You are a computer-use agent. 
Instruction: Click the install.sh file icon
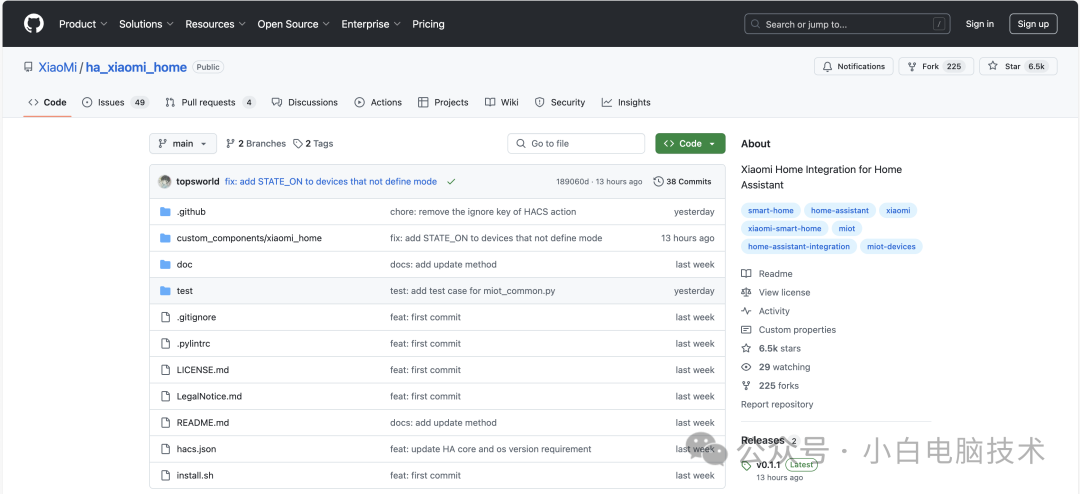[165, 475]
